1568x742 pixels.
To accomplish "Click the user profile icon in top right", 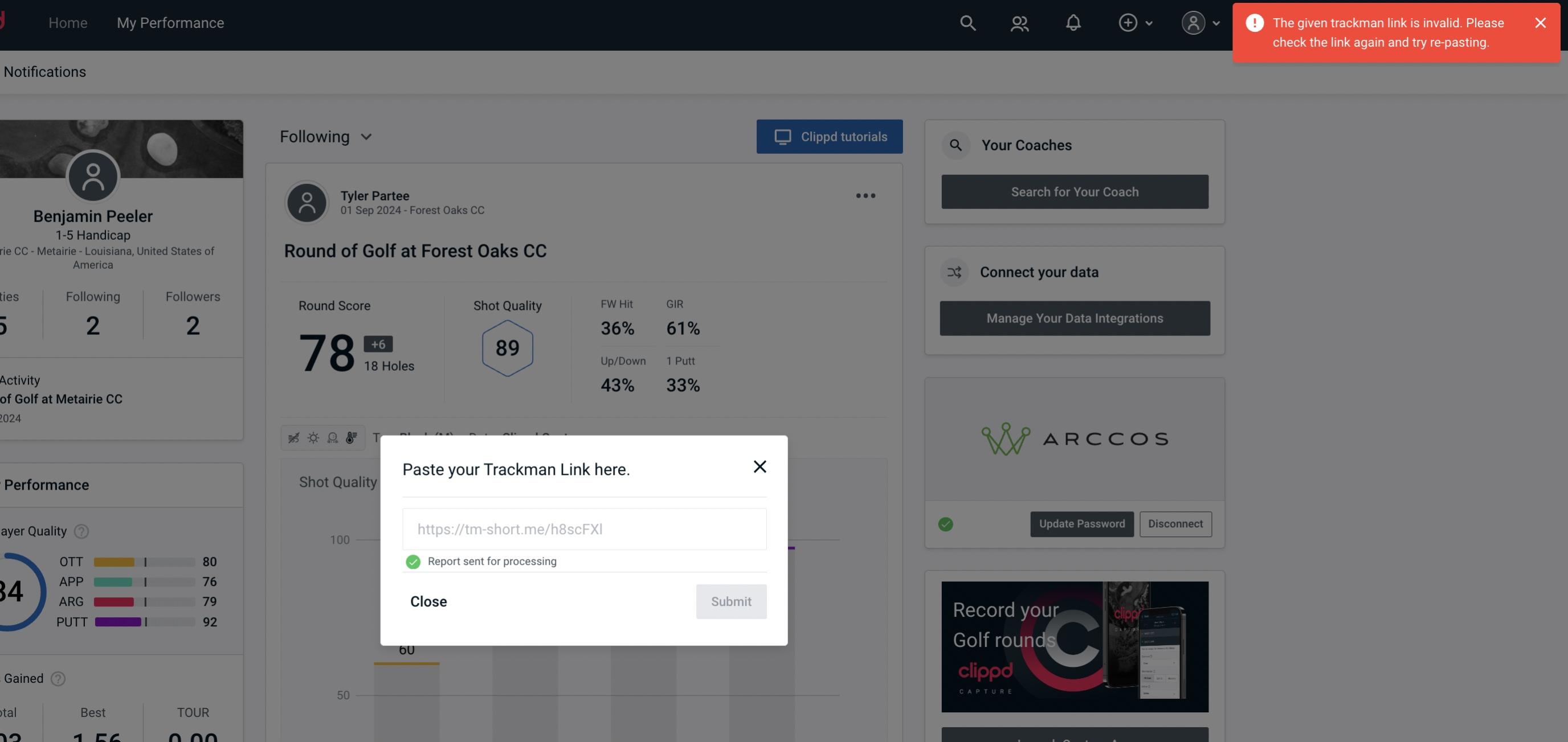I will (1193, 22).
